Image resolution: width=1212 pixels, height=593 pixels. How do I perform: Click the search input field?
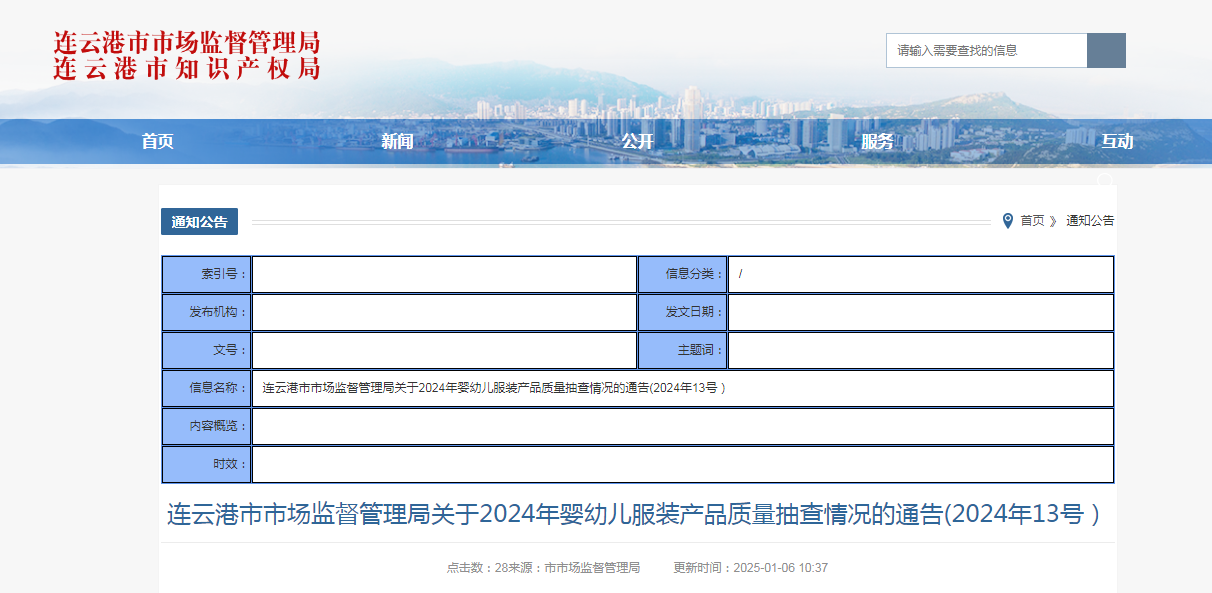(x=986, y=50)
